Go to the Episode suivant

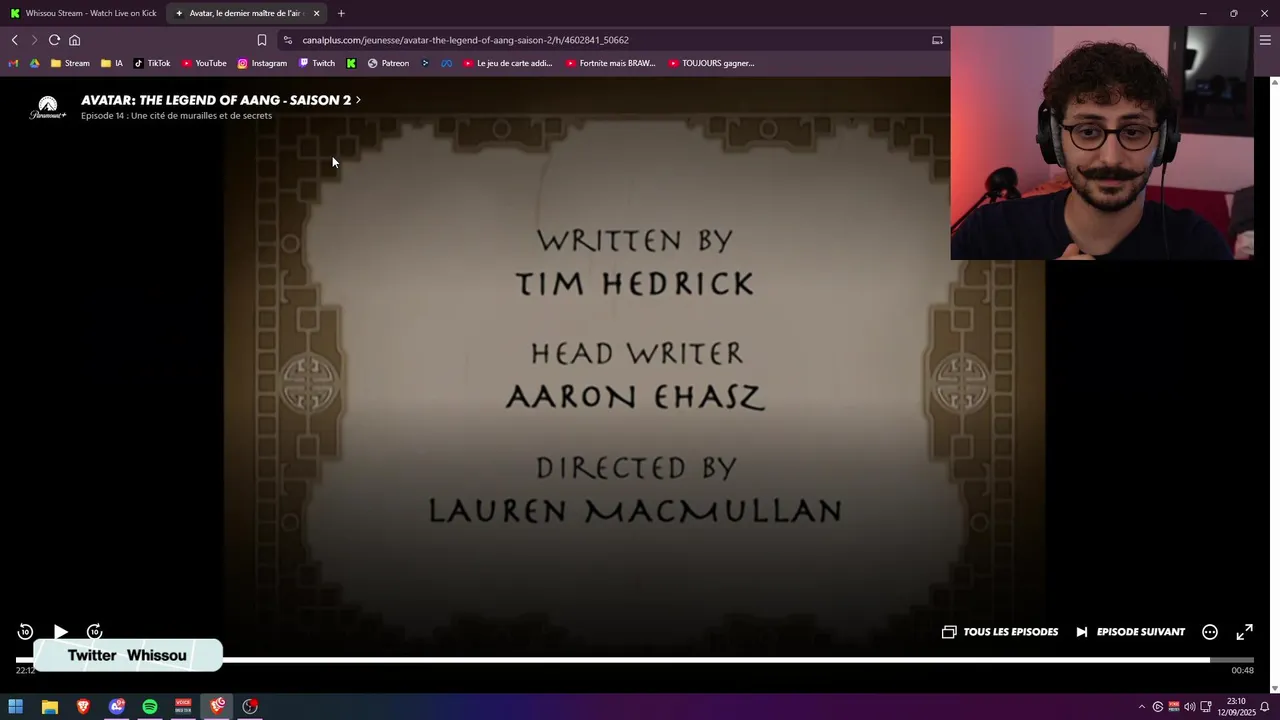pos(1130,632)
